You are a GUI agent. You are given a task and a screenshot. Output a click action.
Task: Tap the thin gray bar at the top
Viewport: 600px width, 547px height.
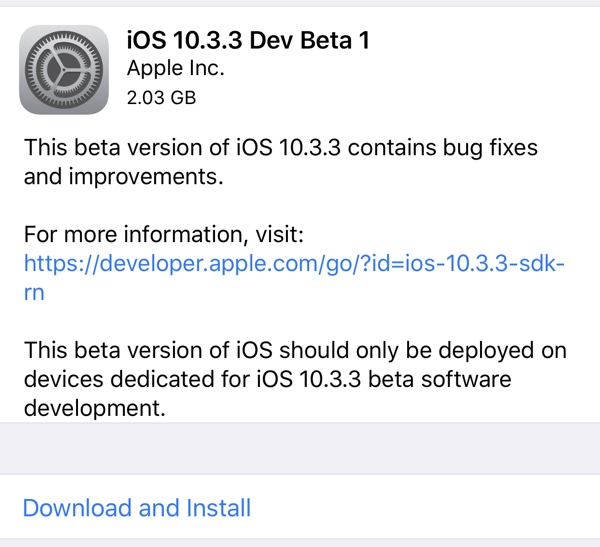[300, 3]
